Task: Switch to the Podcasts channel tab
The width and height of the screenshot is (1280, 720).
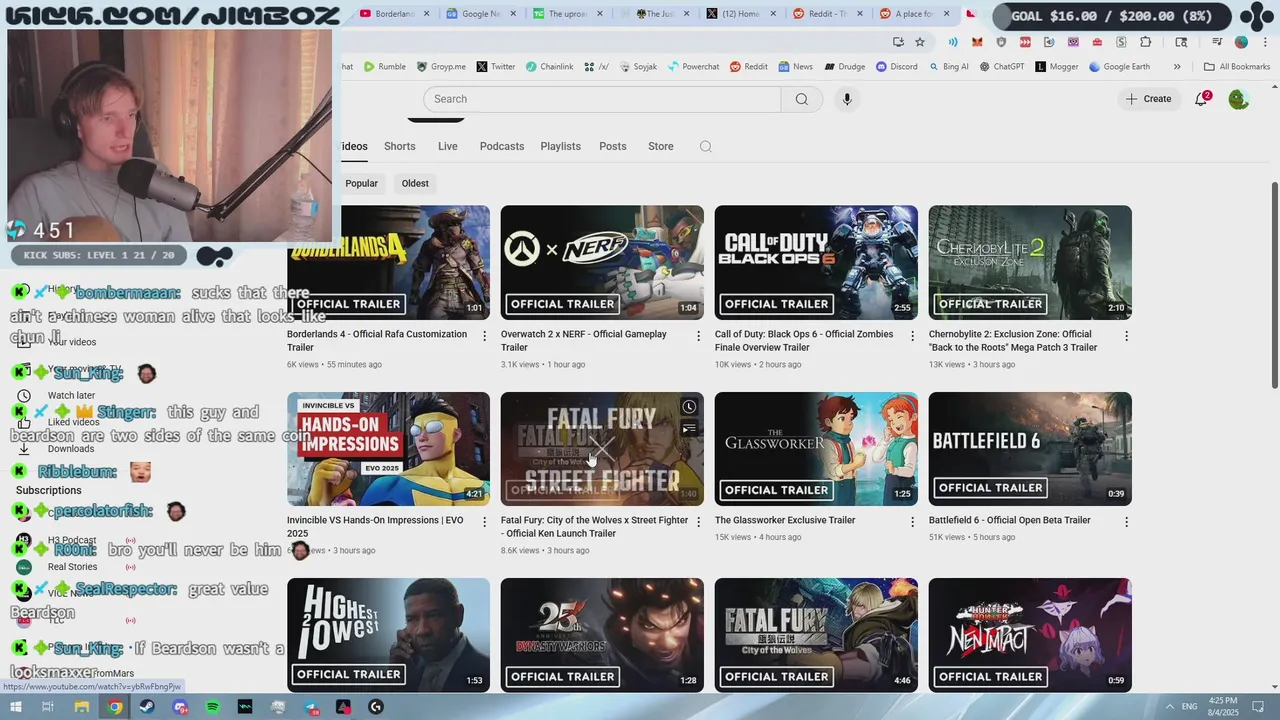Action: [501, 146]
